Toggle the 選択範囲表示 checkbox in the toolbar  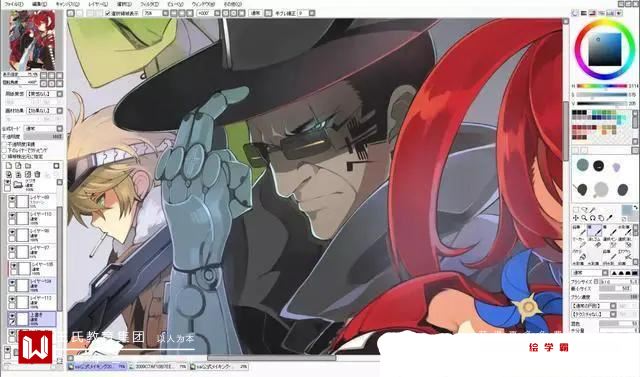[x=108, y=13]
